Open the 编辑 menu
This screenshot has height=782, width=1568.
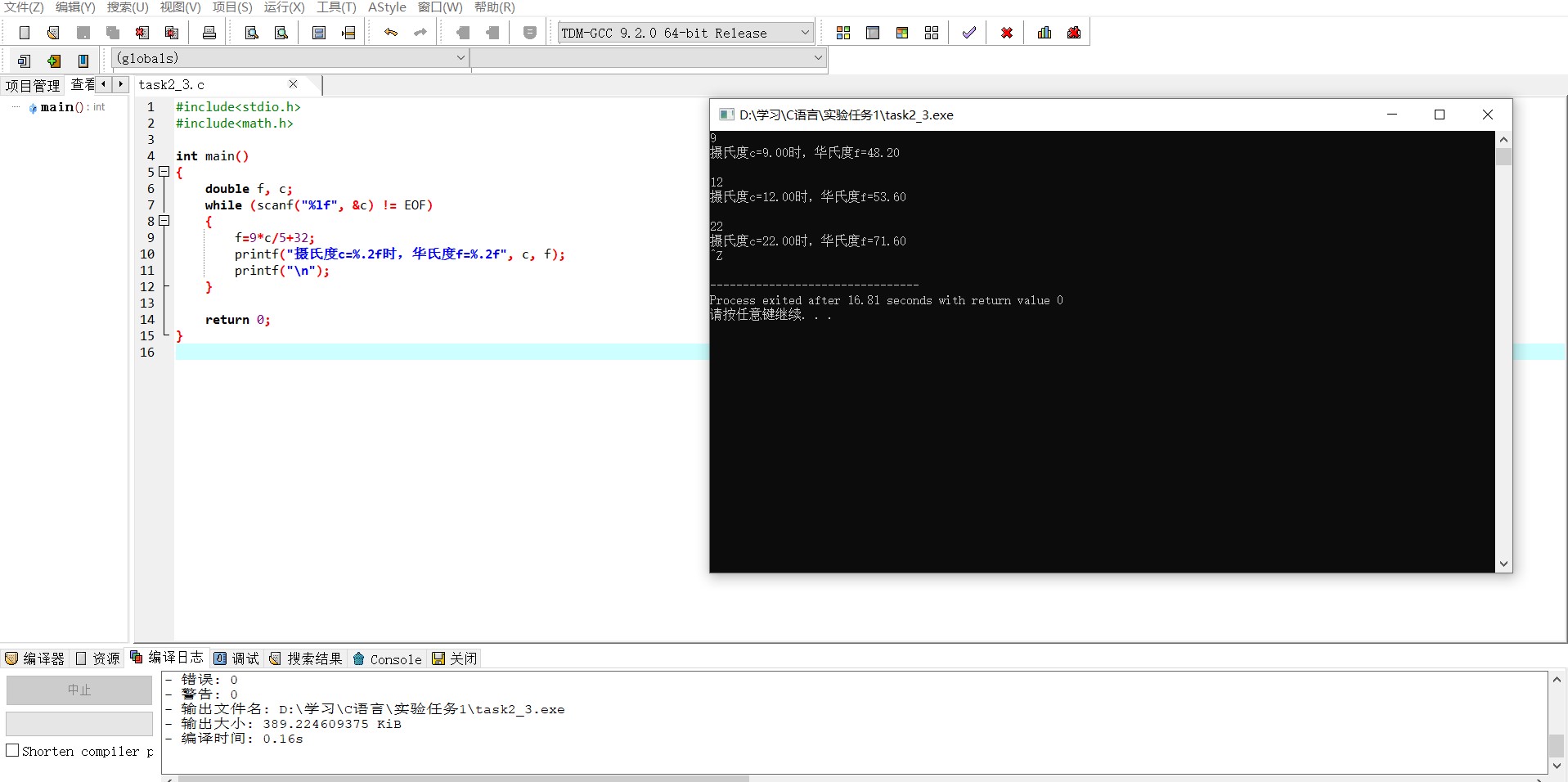click(75, 7)
